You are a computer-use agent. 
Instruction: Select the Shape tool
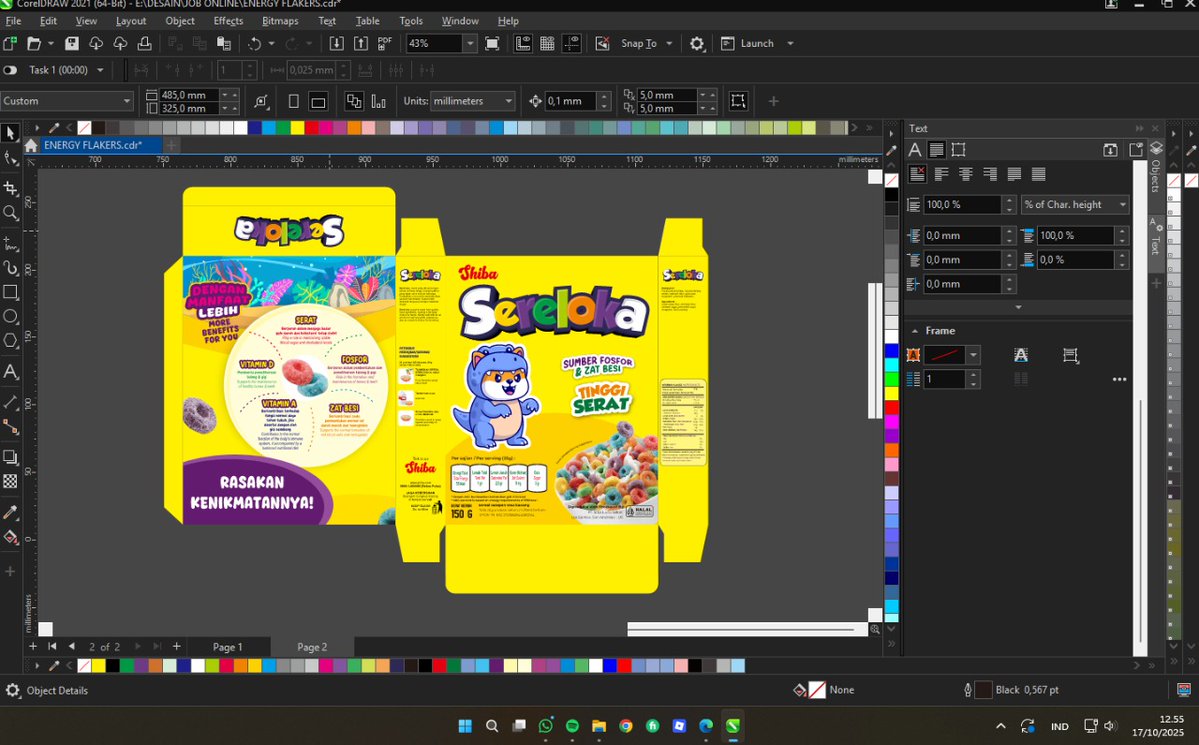click(11, 159)
